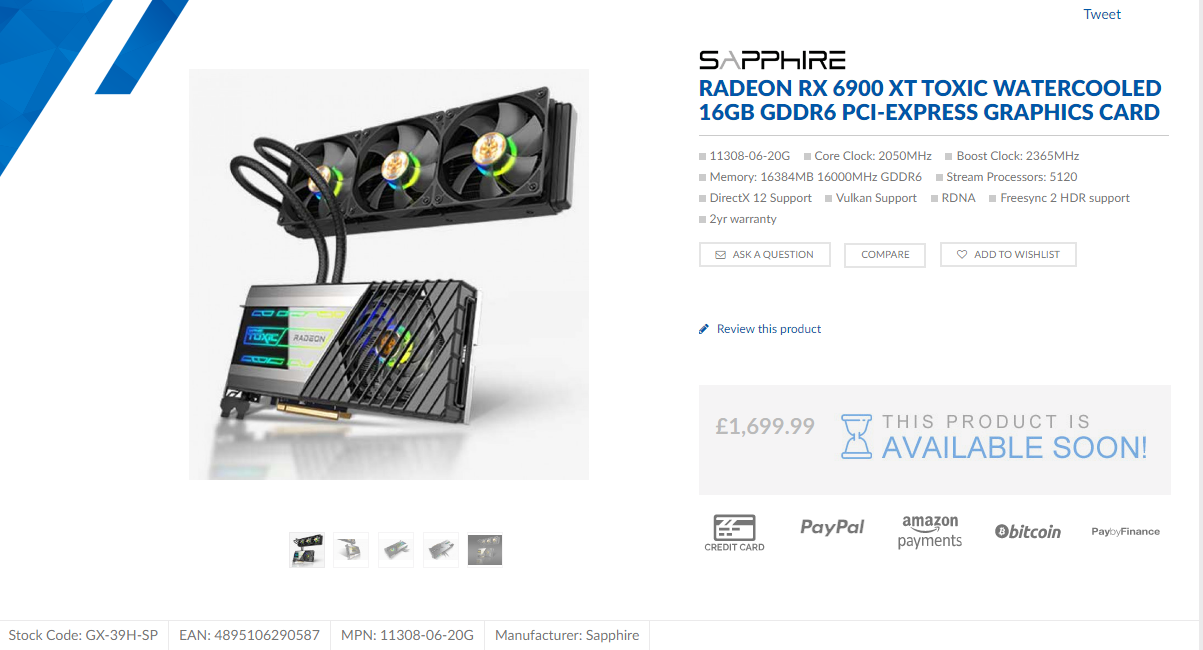Select the first product thumbnail
The height and width of the screenshot is (650, 1203).
coord(307,550)
